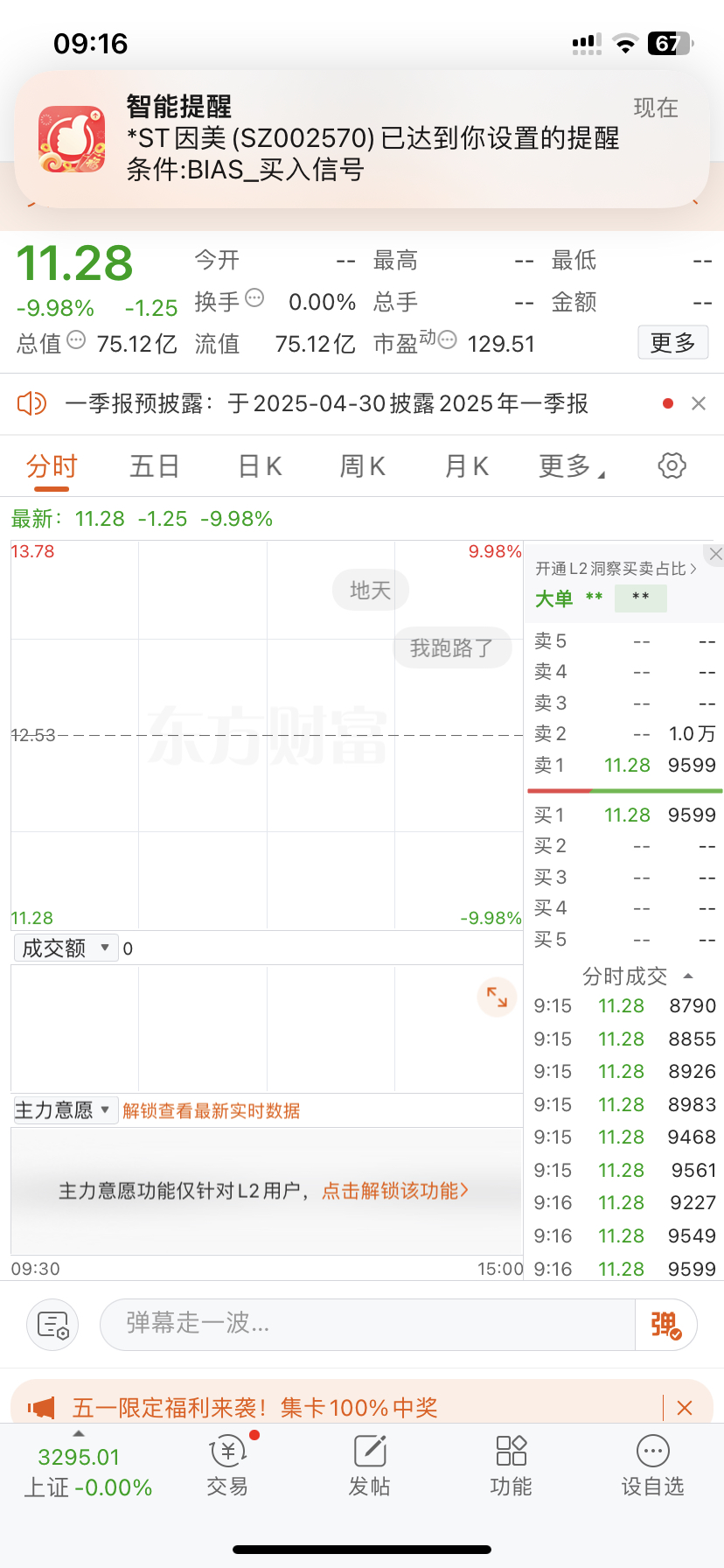Tap the 市盈 info circle icon
Viewport: 724px width, 1568px height.
click(447, 340)
